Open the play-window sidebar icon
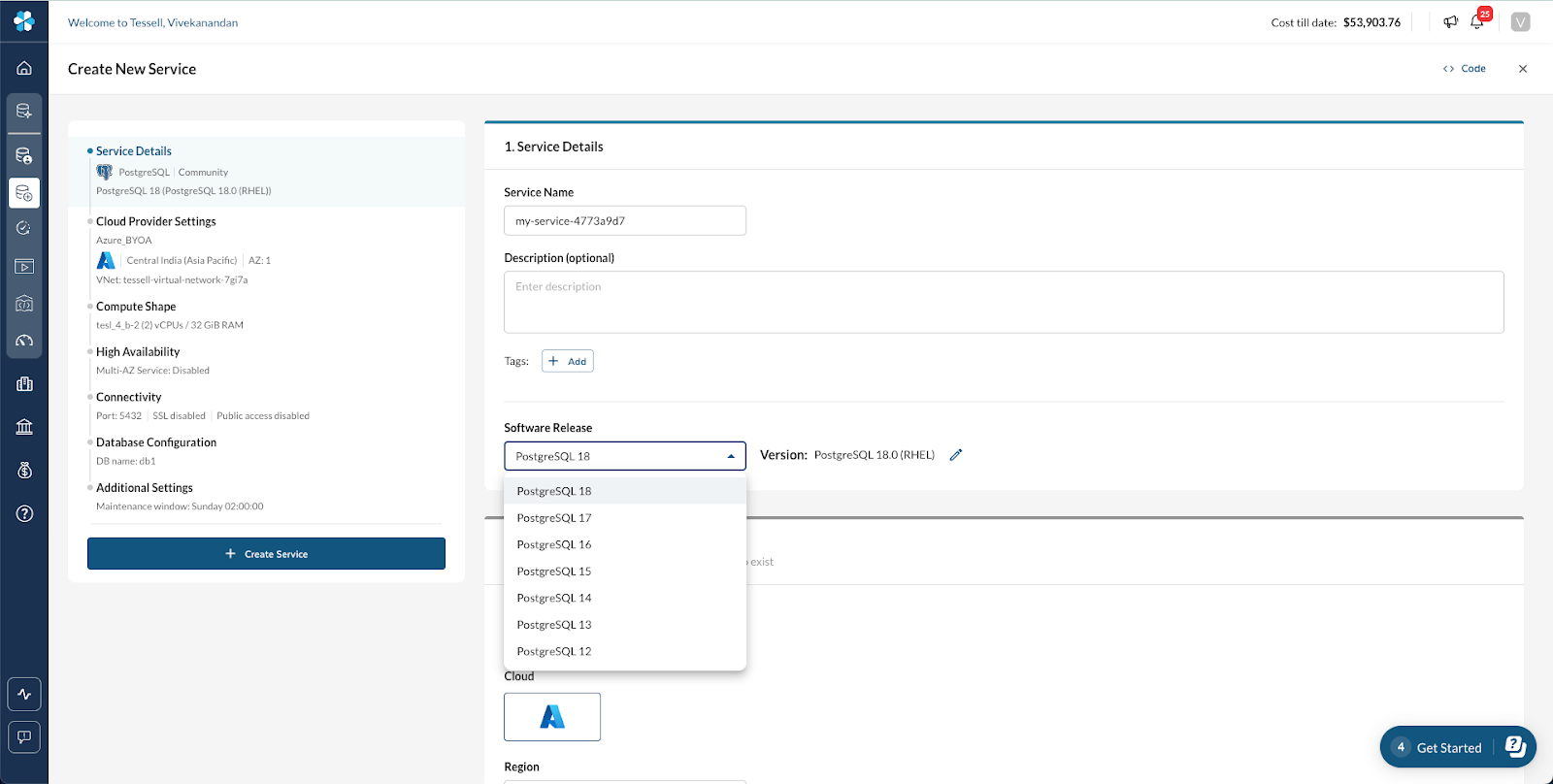This screenshot has width=1553, height=784. (24, 266)
